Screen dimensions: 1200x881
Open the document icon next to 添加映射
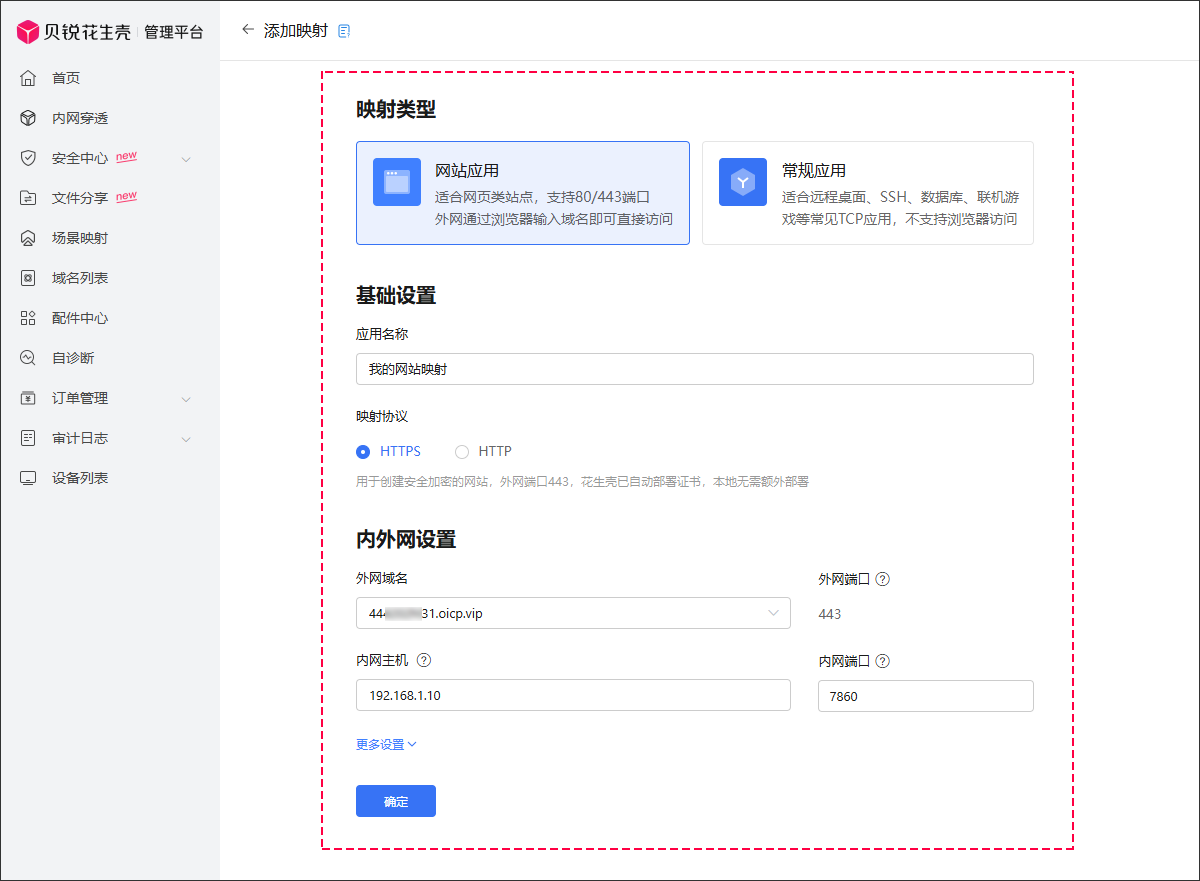pos(344,31)
